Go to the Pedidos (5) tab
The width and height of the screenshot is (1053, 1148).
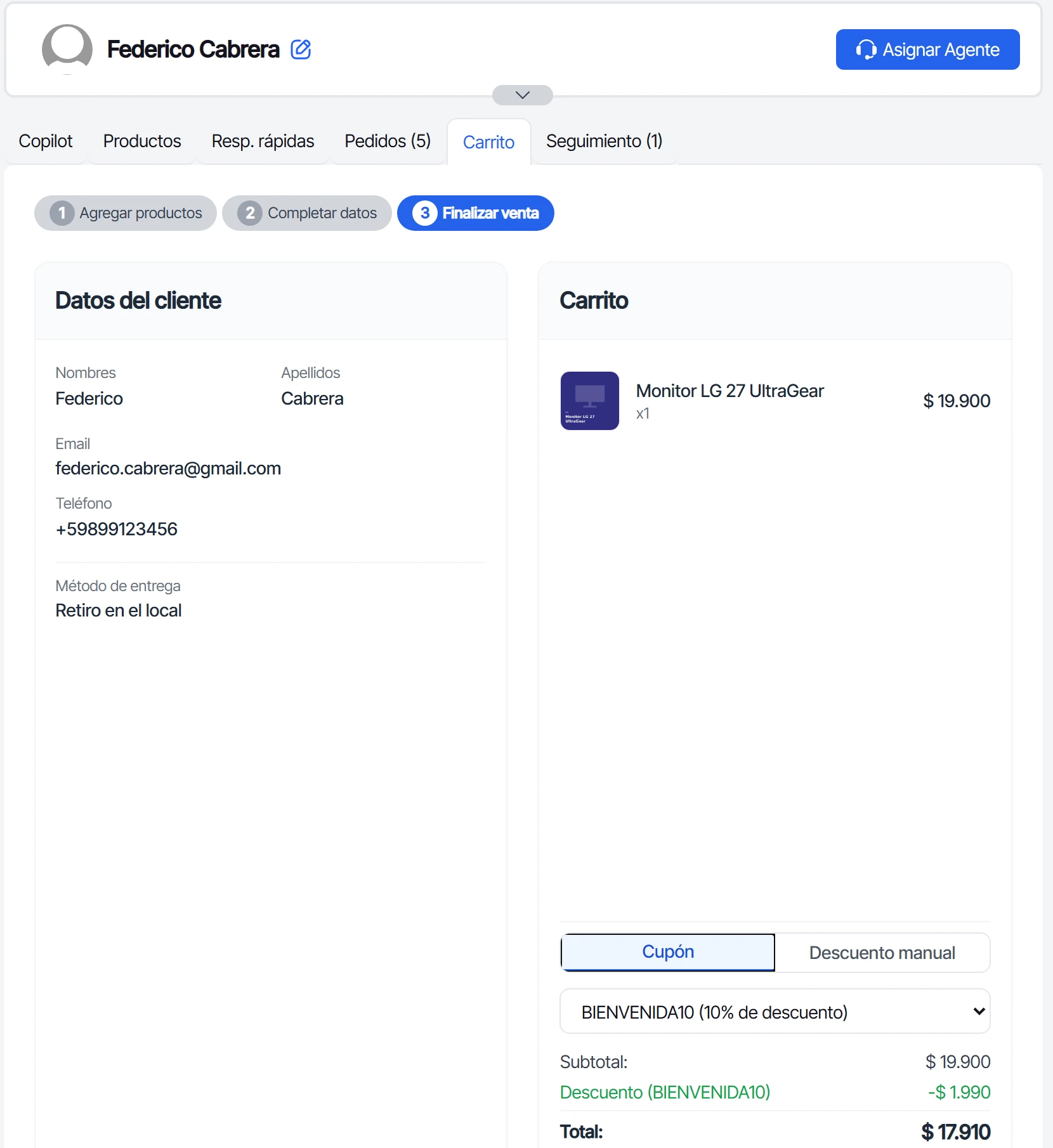pyautogui.click(x=388, y=141)
